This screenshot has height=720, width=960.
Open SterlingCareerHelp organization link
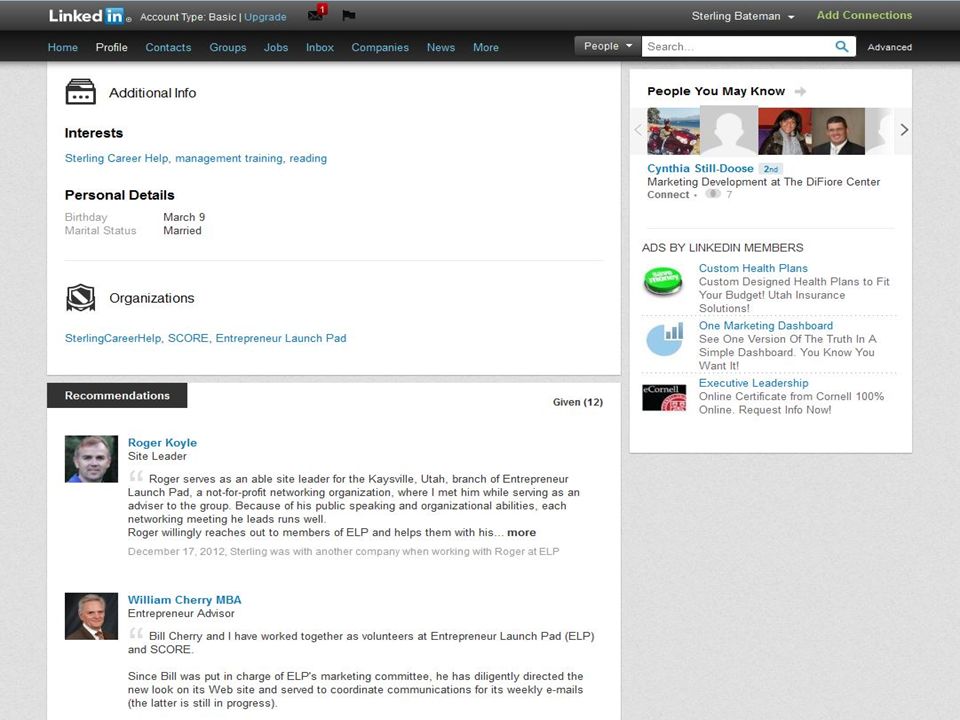(113, 338)
